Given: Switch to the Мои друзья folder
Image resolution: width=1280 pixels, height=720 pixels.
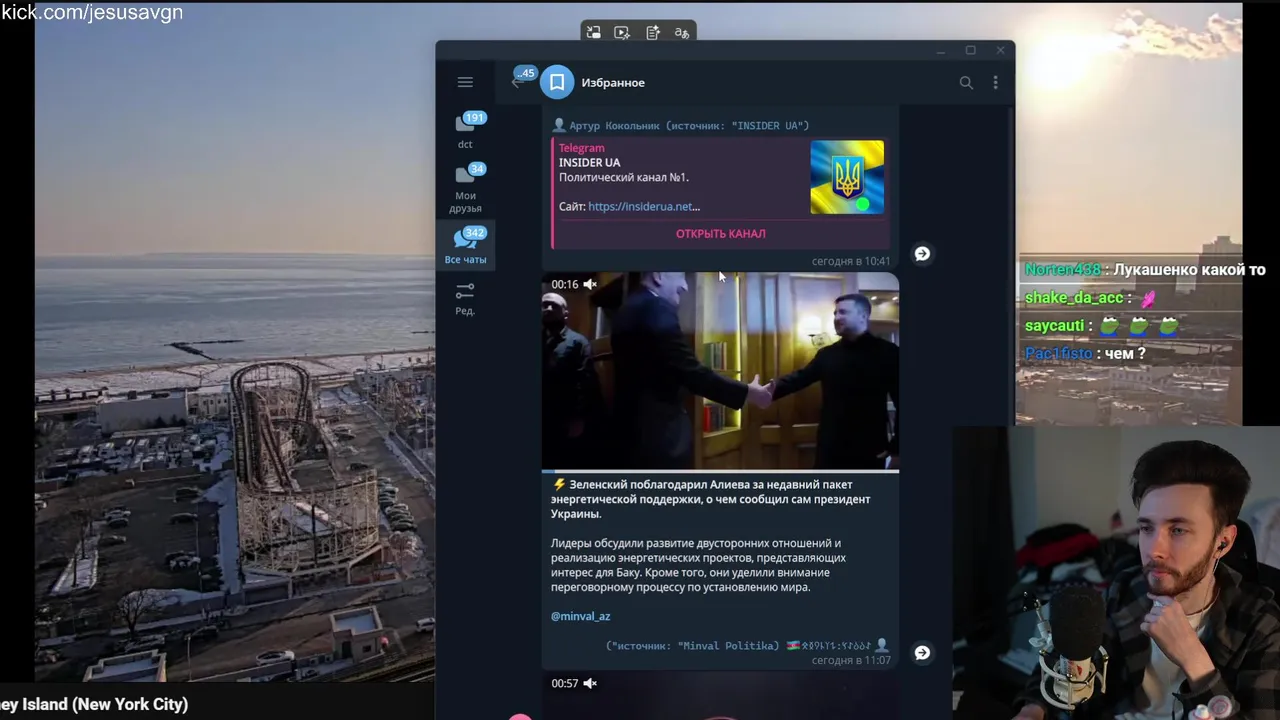Looking at the screenshot, I should pyautogui.click(x=465, y=187).
